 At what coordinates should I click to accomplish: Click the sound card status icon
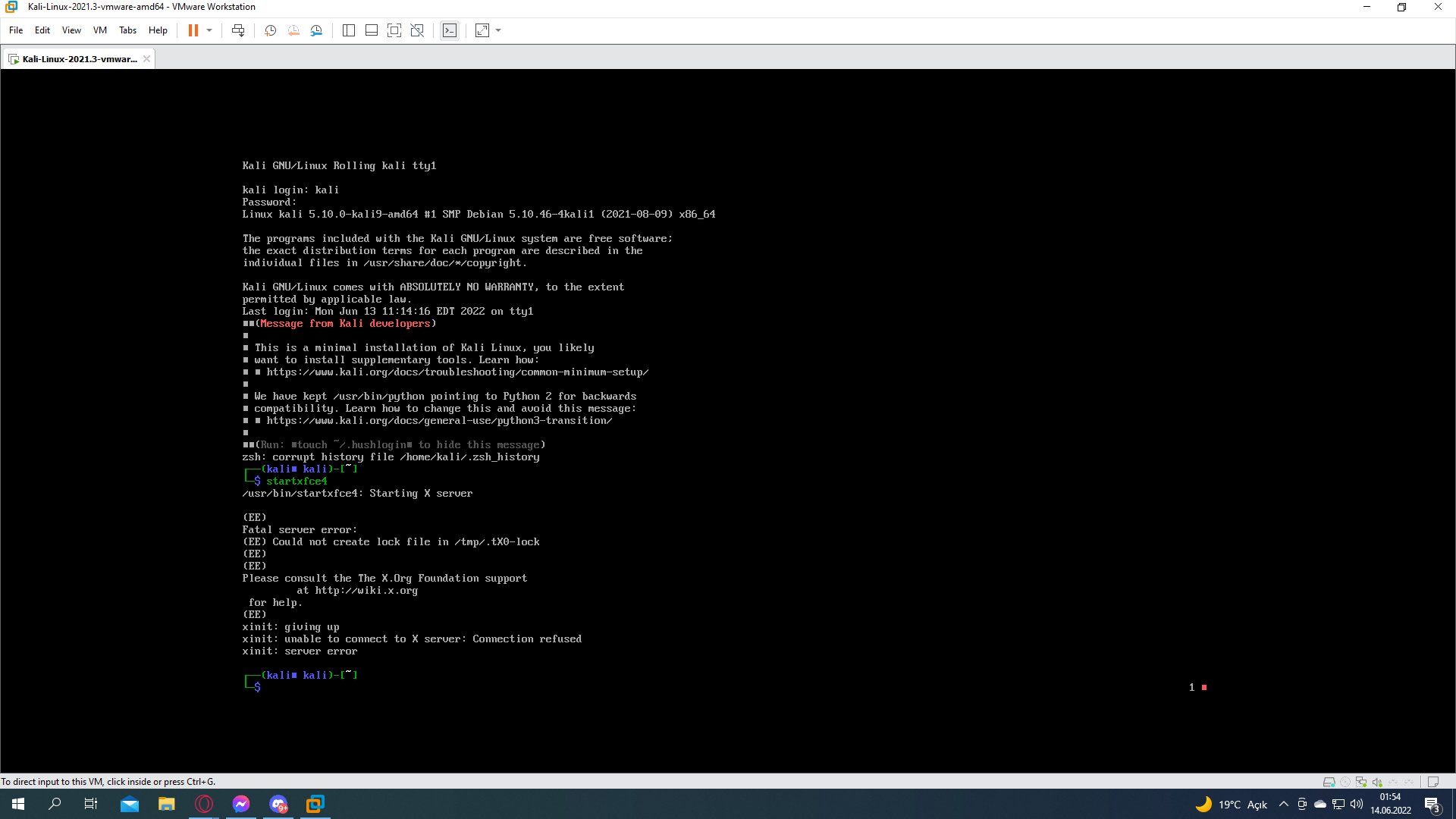coord(1377,782)
